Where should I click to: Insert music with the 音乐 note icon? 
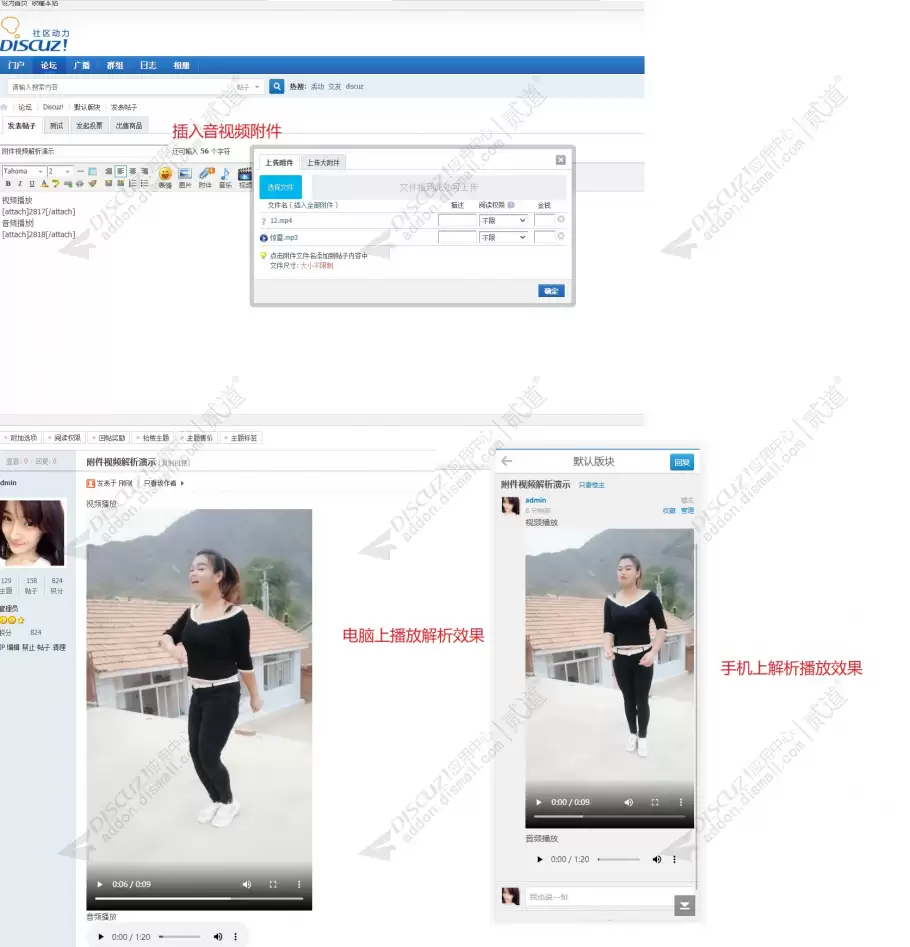pyautogui.click(x=224, y=173)
